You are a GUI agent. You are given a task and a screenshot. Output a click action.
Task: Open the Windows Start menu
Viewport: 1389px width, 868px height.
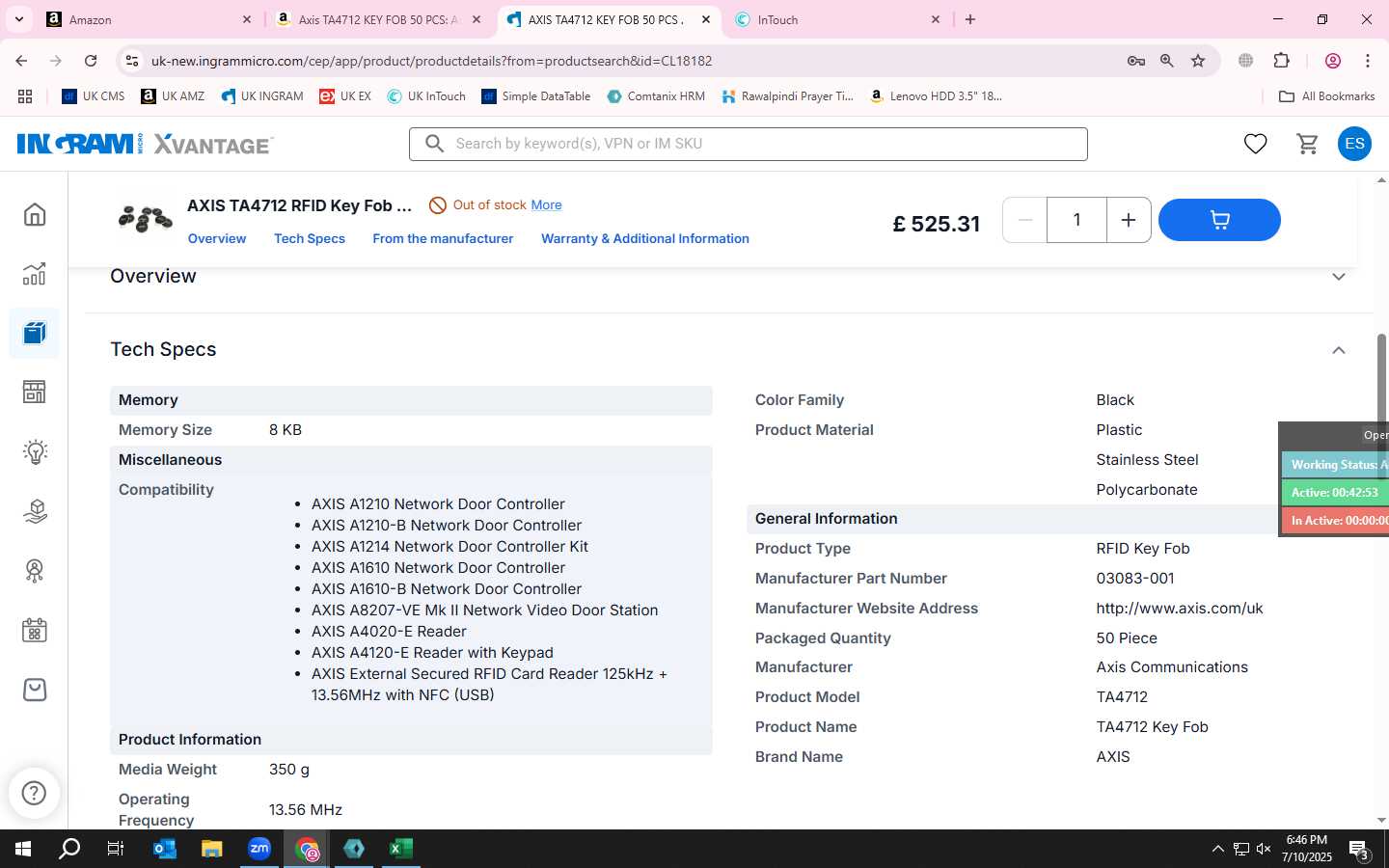23,849
